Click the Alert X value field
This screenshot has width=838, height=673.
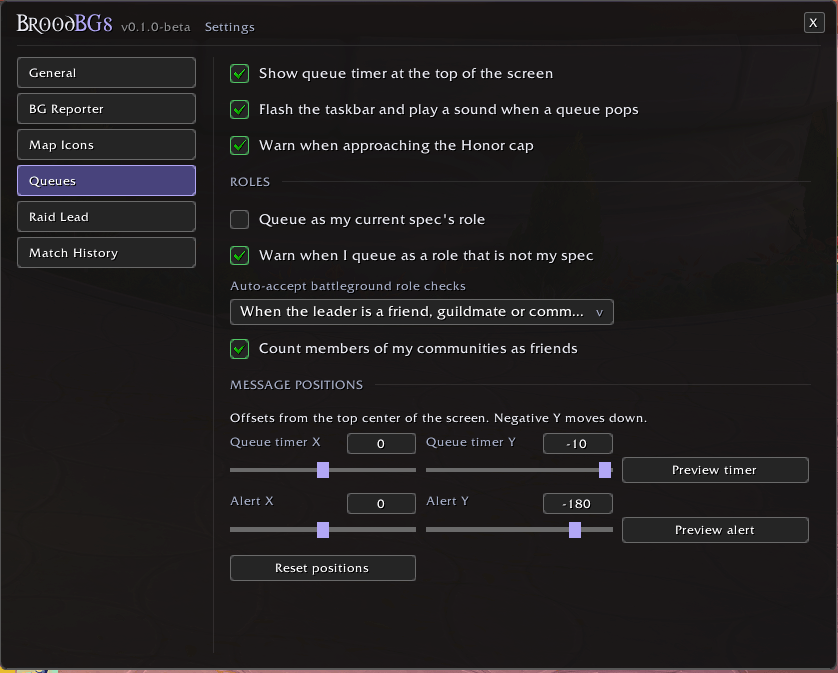[x=381, y=504]
